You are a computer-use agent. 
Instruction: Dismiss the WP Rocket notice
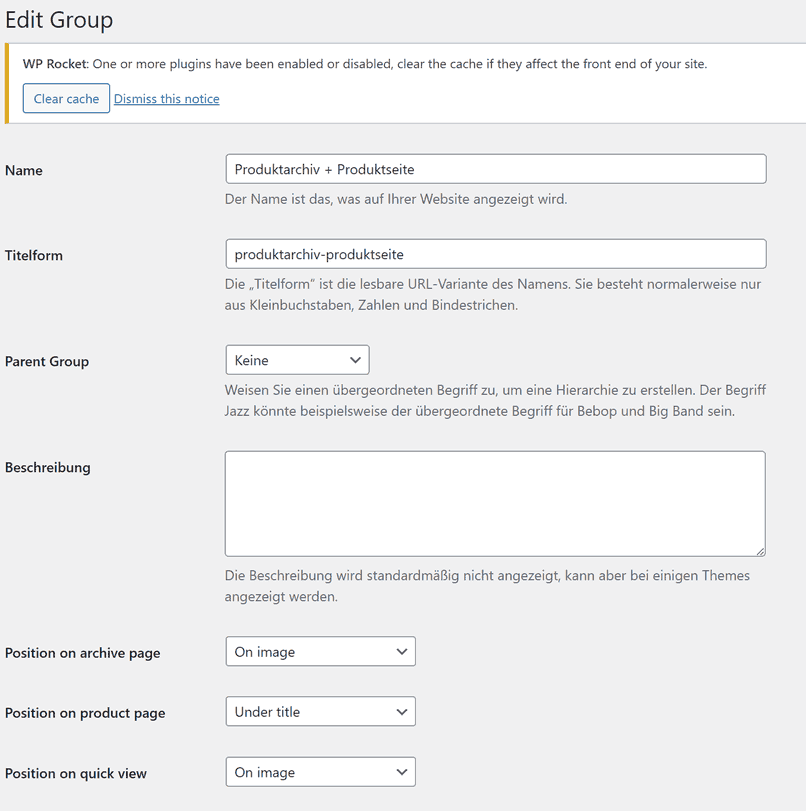[x=166, y=99]
